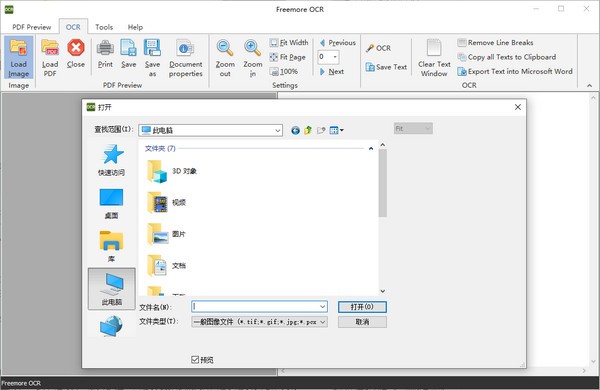Click the Print icon
The height and width of the screenshot is (390, 600).
(x=105, y=48)
